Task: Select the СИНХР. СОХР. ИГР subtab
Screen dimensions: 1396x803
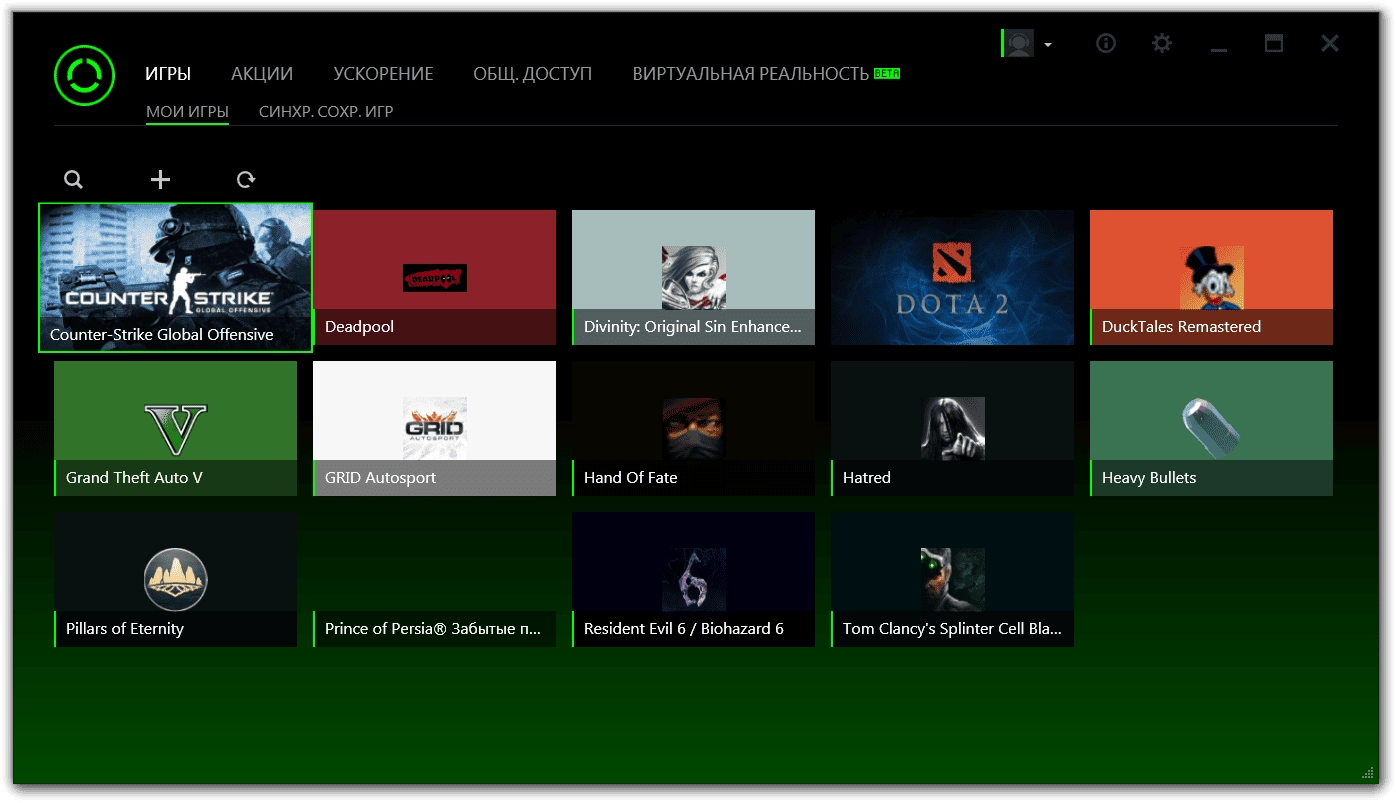Action: tap(326, 112)
